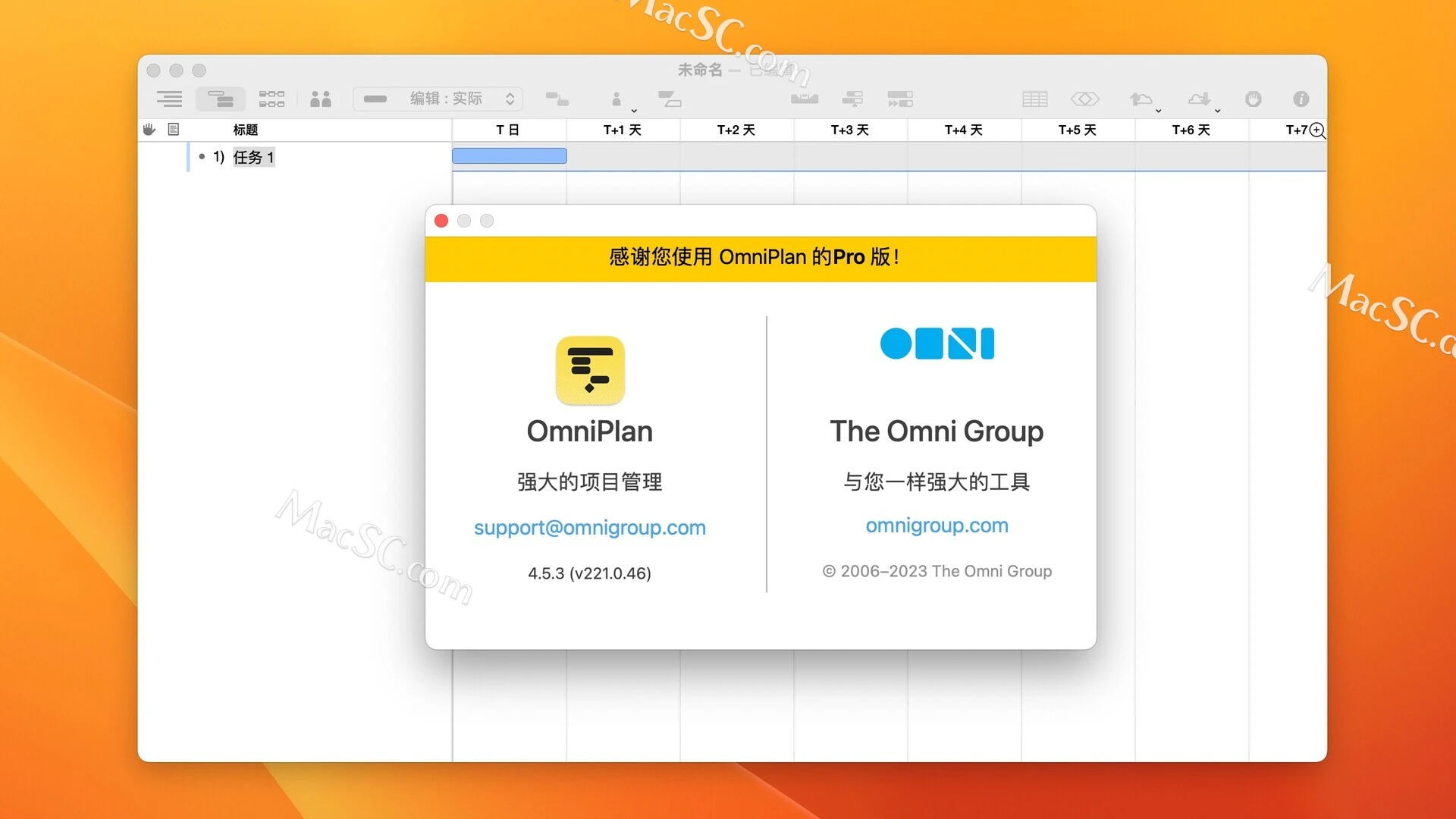This screenshot has width=1456, height=819.
Task: Click the set baseline toolbar icon
Action: tap(805, 99)
